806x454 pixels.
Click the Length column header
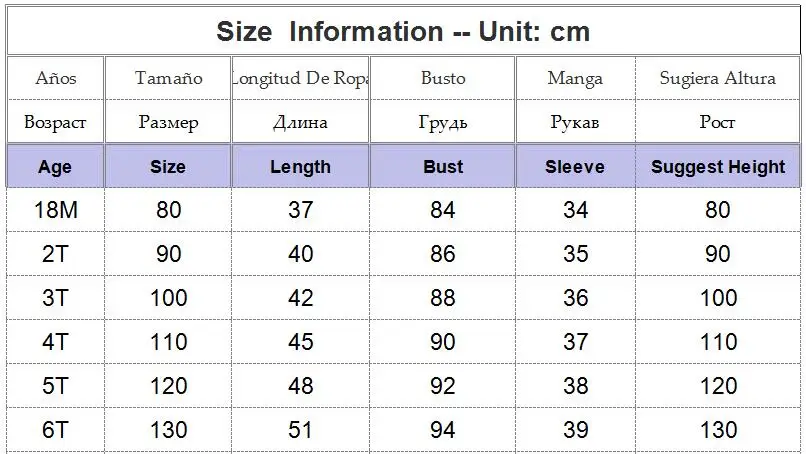coord(300,167)
